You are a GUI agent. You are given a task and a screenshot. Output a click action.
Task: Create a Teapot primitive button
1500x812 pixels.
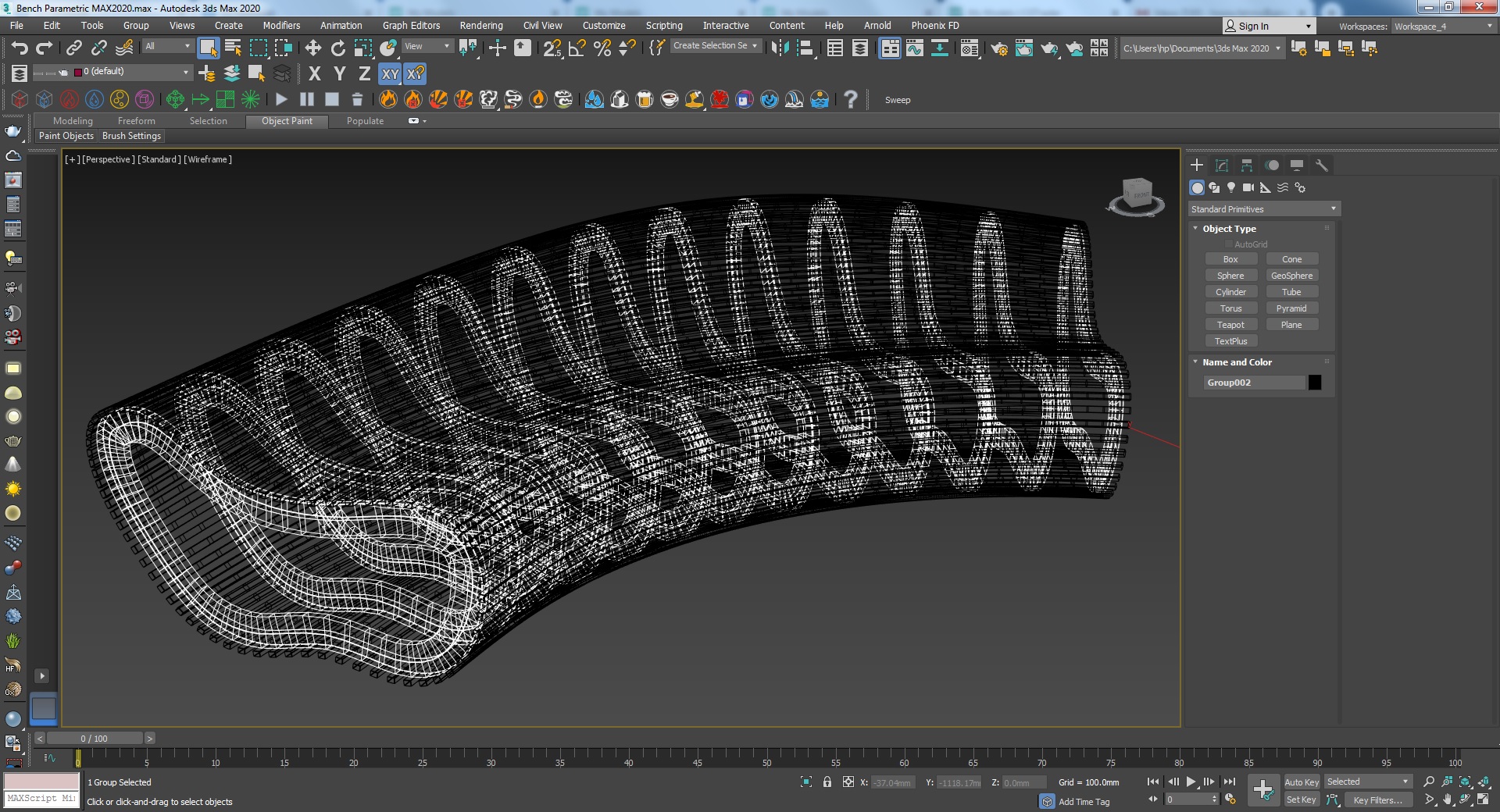point(1230,325)
